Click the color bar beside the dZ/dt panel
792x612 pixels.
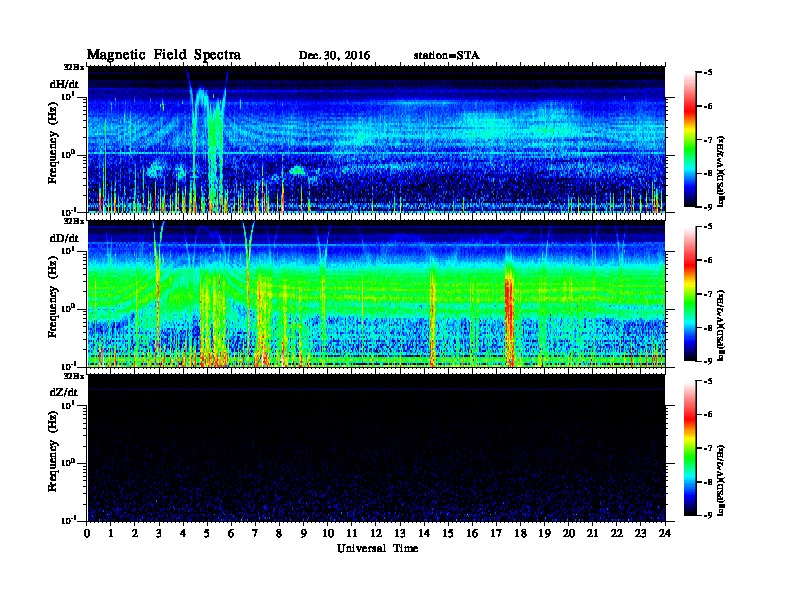pos(690,448)
